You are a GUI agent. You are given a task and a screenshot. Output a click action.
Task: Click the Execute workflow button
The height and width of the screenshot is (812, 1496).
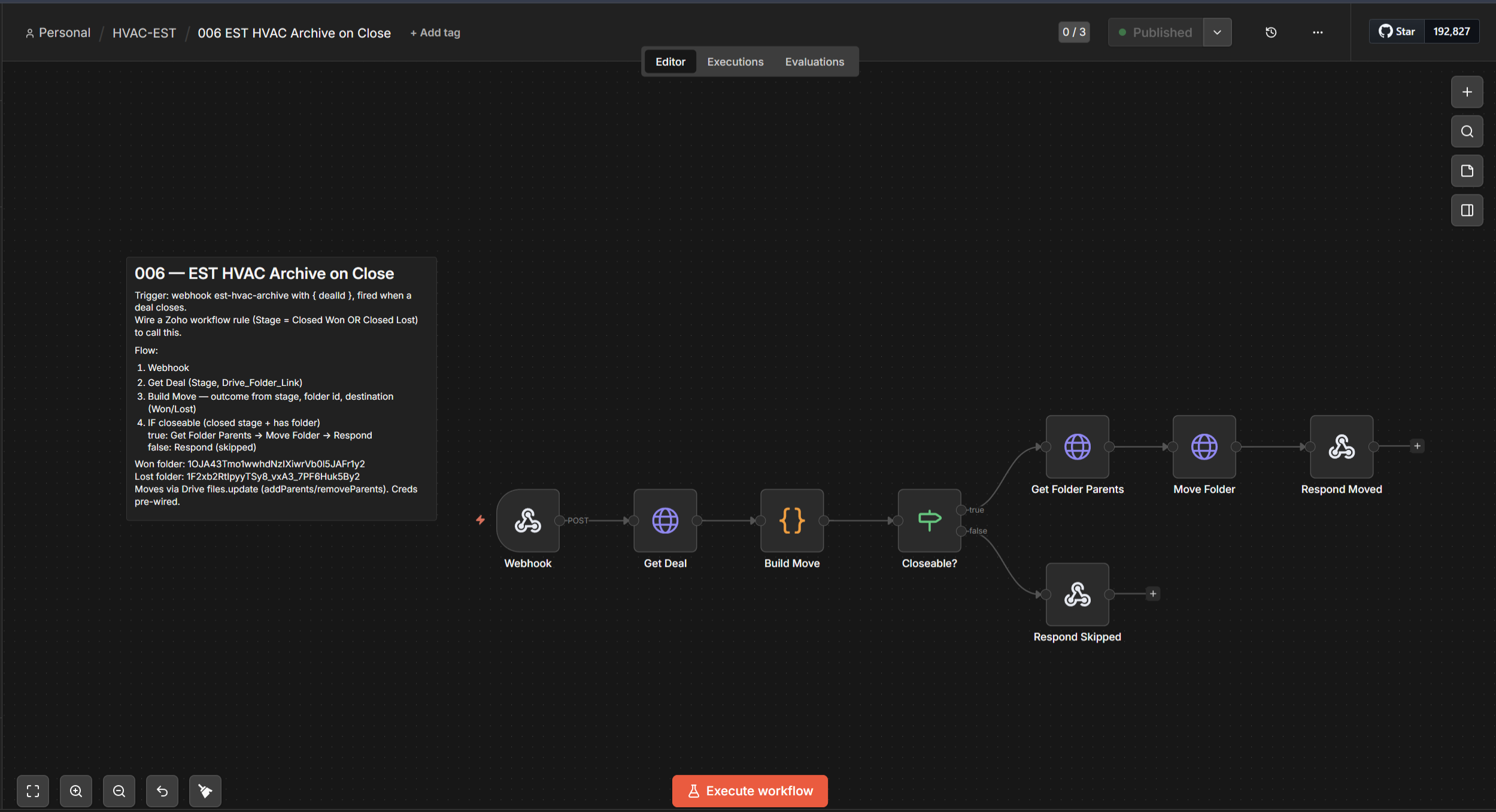tap(749, 791)
